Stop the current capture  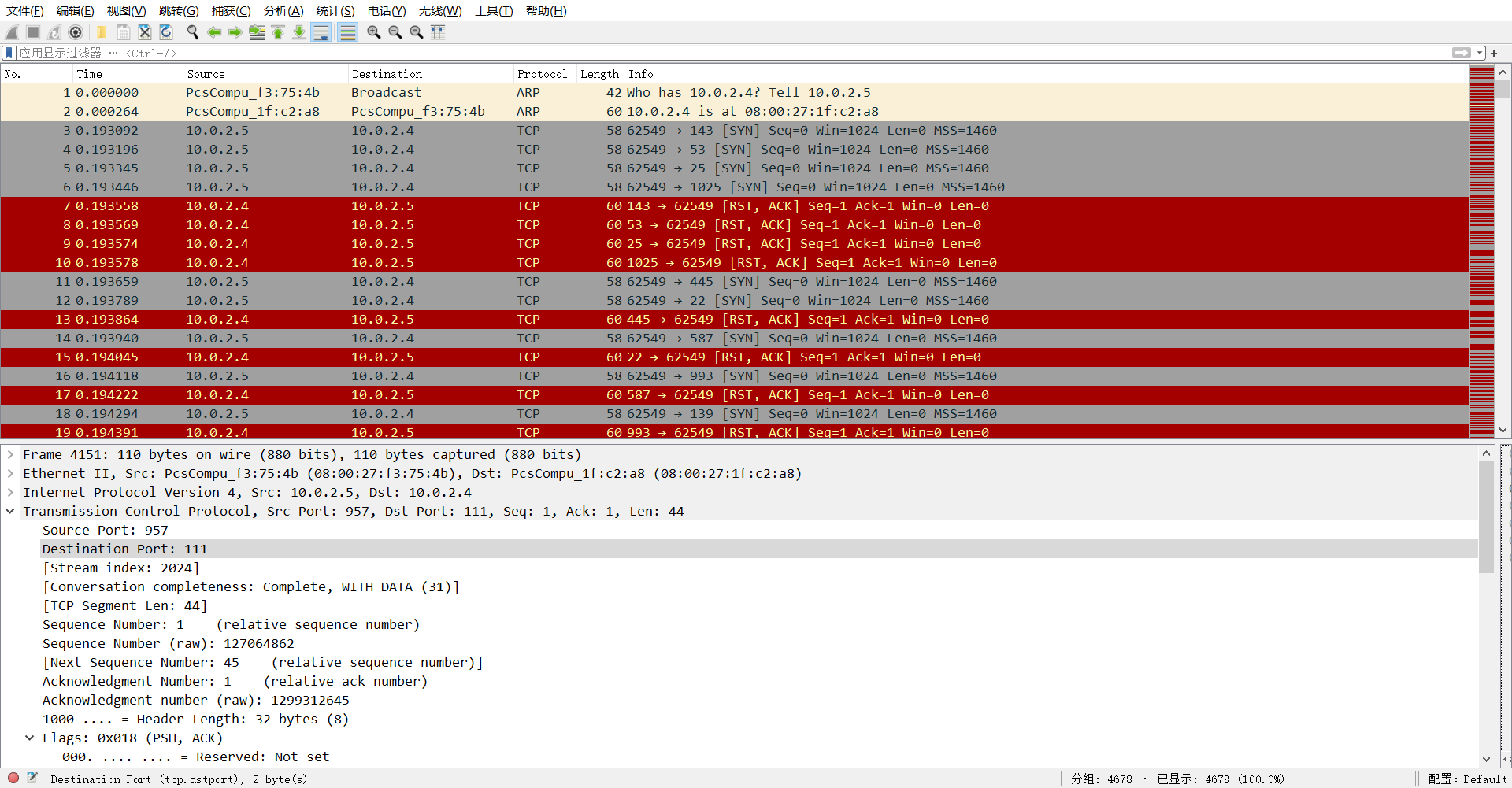(x=31, y=32)
